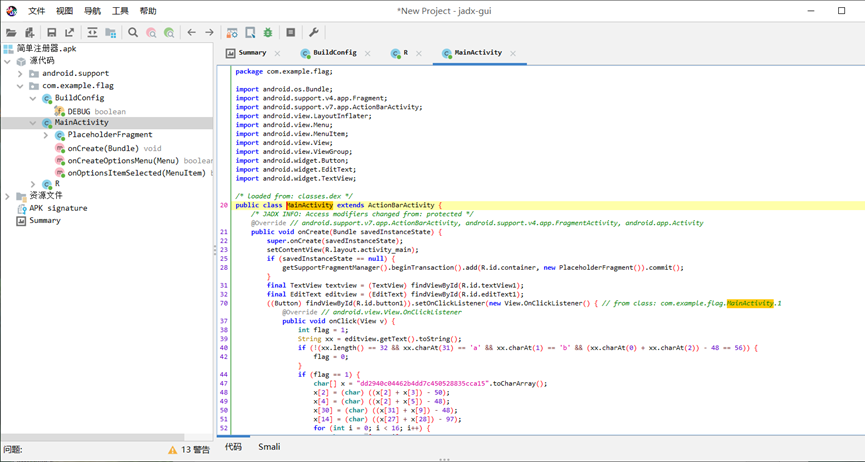
Task: Close the Summary tab
Action: [278, 53]
